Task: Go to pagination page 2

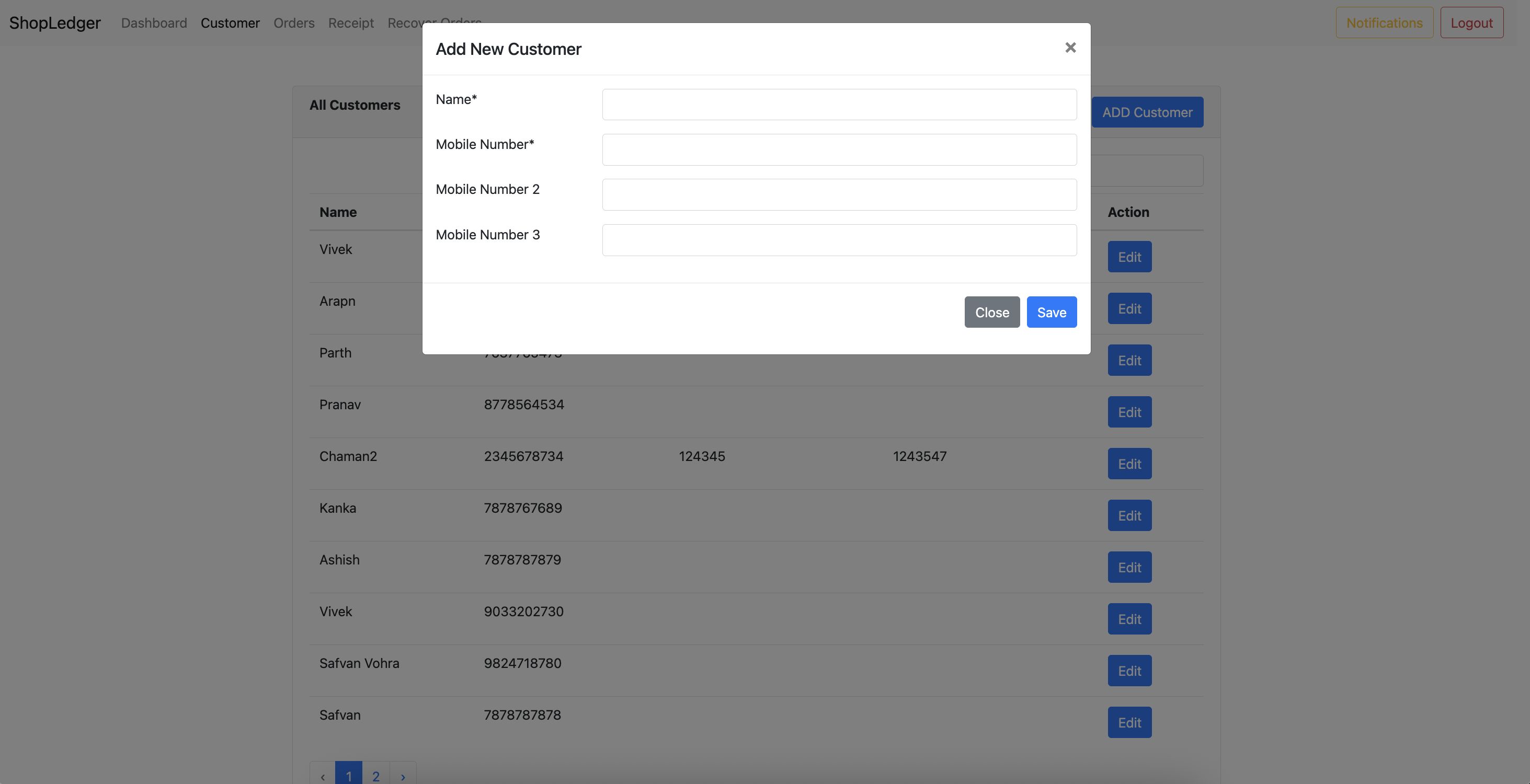Action: (x=375, y=775)
